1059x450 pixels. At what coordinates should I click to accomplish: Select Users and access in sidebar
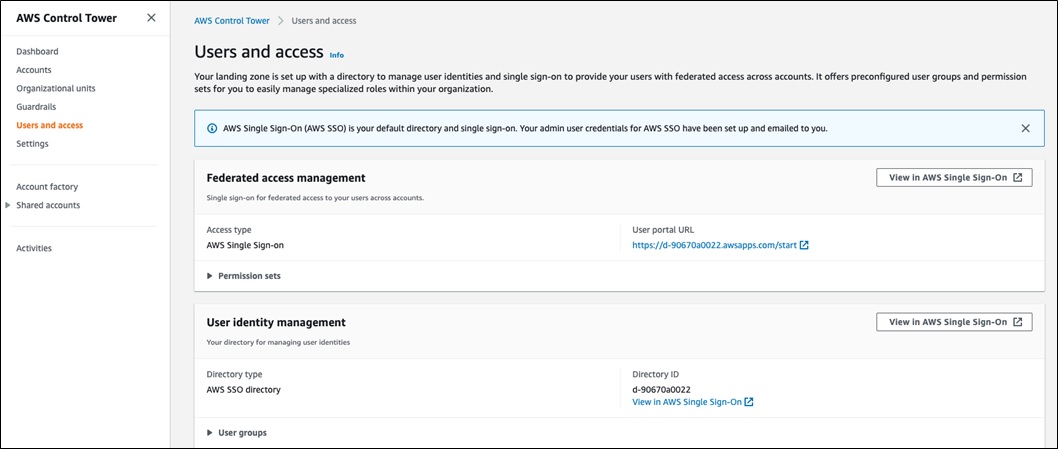tap(50, 125)
